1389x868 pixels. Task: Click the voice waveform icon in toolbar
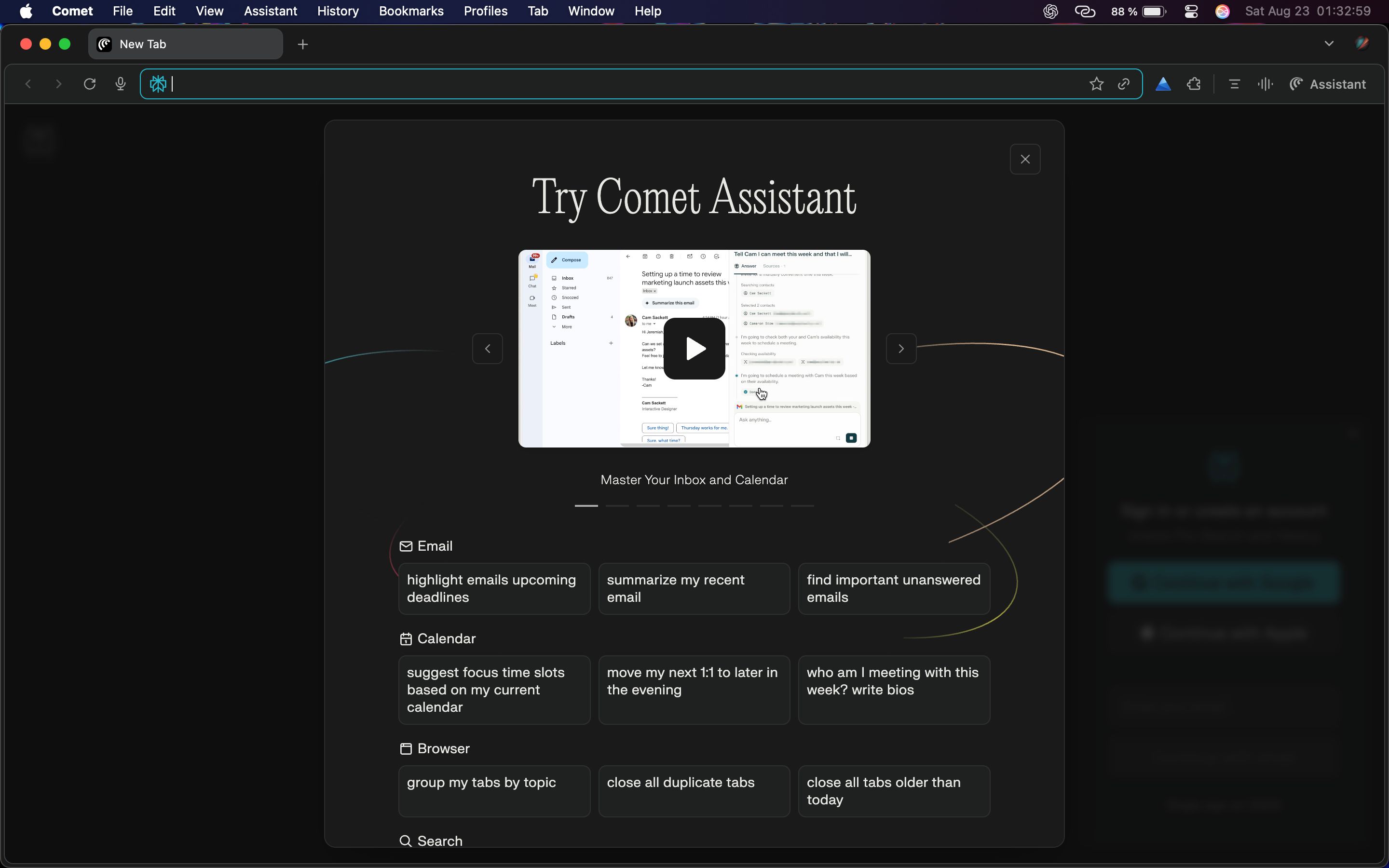[1265, 84]
